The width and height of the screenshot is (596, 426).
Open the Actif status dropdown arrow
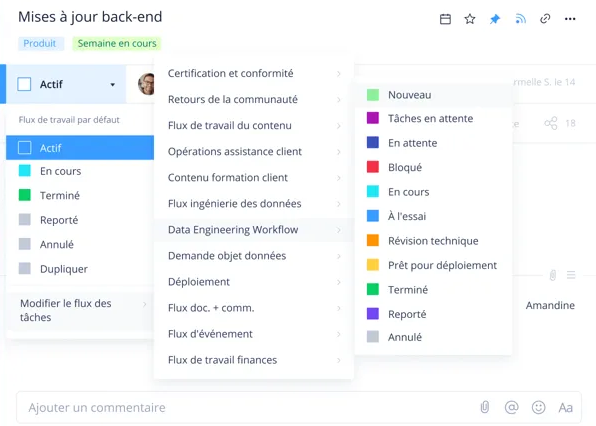(x=113, y=84)
